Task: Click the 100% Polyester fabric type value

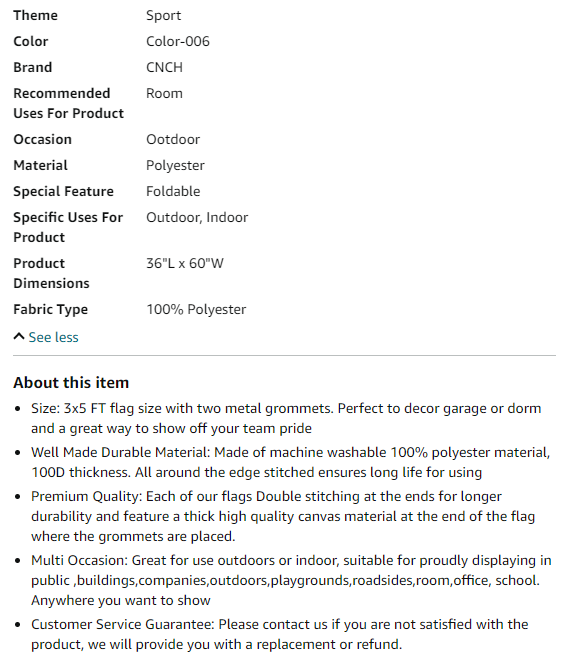Action: pyautogui.click(x=196, y=309)
